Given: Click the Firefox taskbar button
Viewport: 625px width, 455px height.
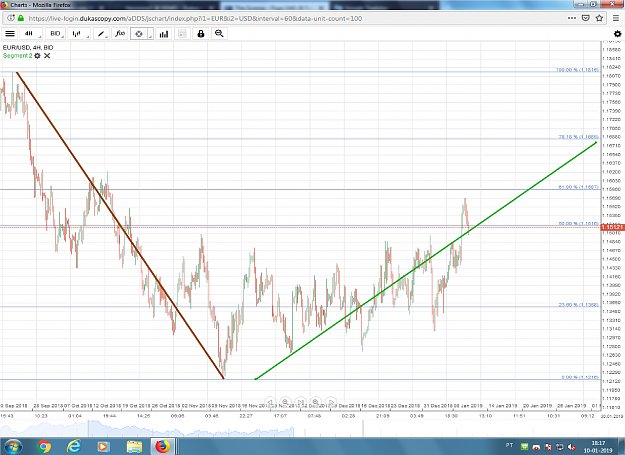Looking at the screenshot, I should 162,446.
